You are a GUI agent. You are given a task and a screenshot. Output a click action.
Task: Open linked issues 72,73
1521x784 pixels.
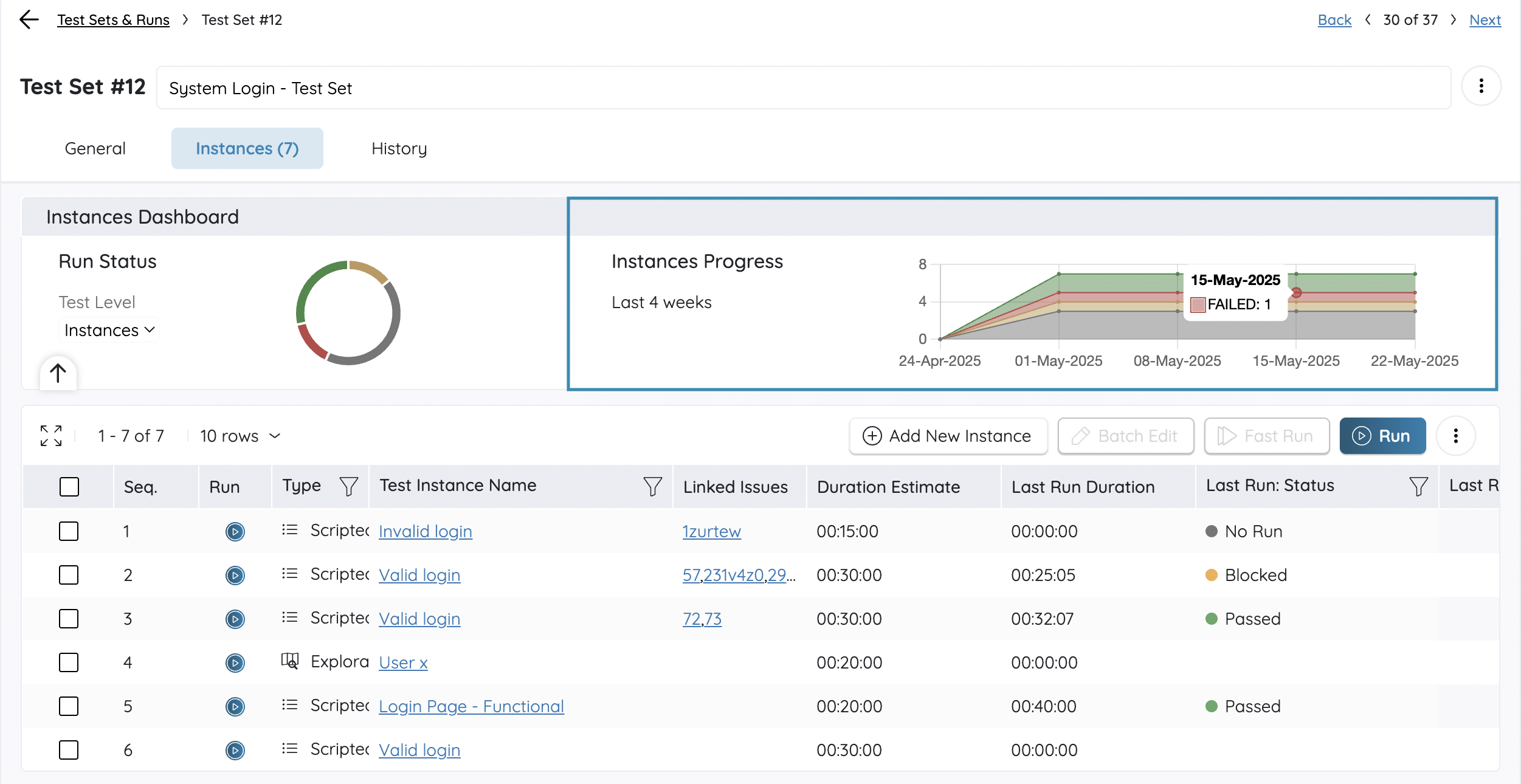702,619
